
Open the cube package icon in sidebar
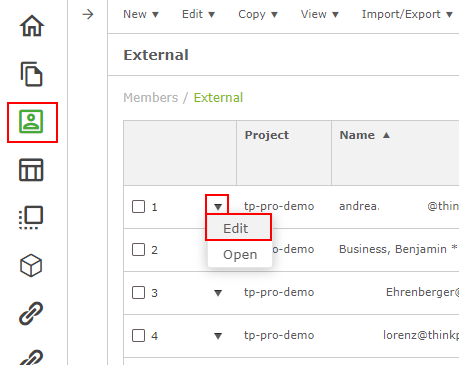(x=31, y=266)
